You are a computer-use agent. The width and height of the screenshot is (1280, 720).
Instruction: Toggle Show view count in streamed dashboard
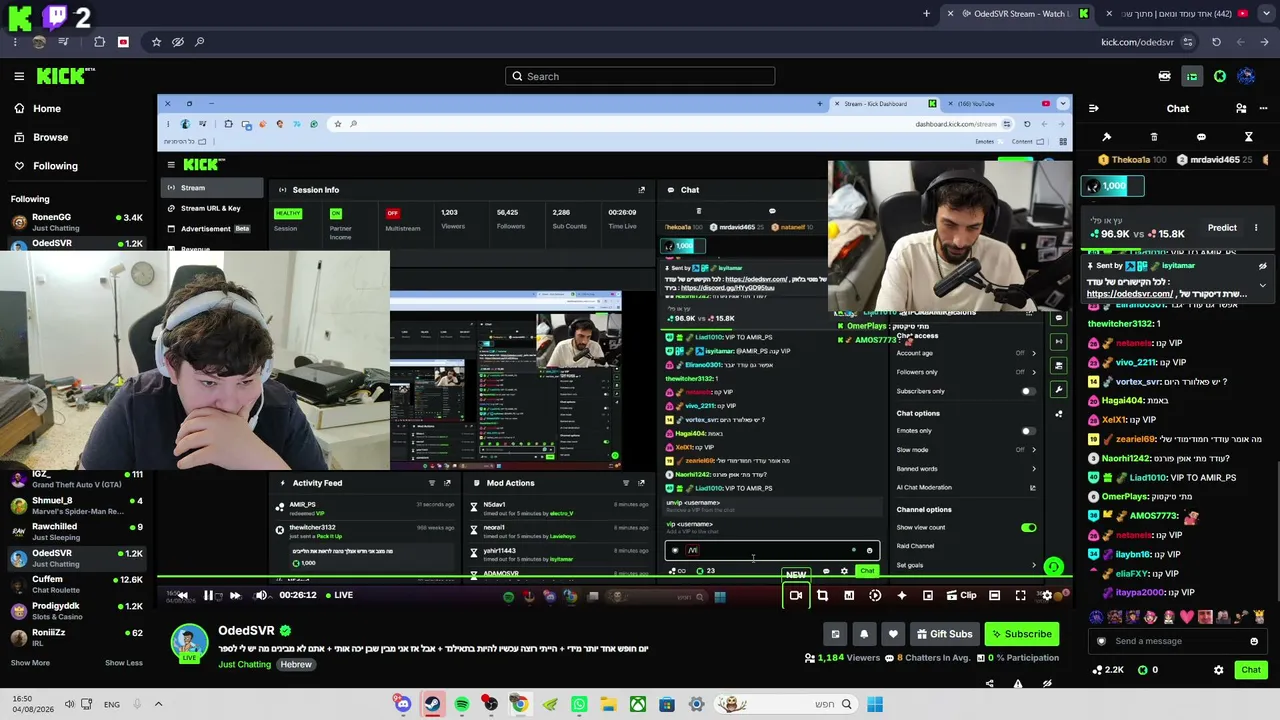point(1028,527)
